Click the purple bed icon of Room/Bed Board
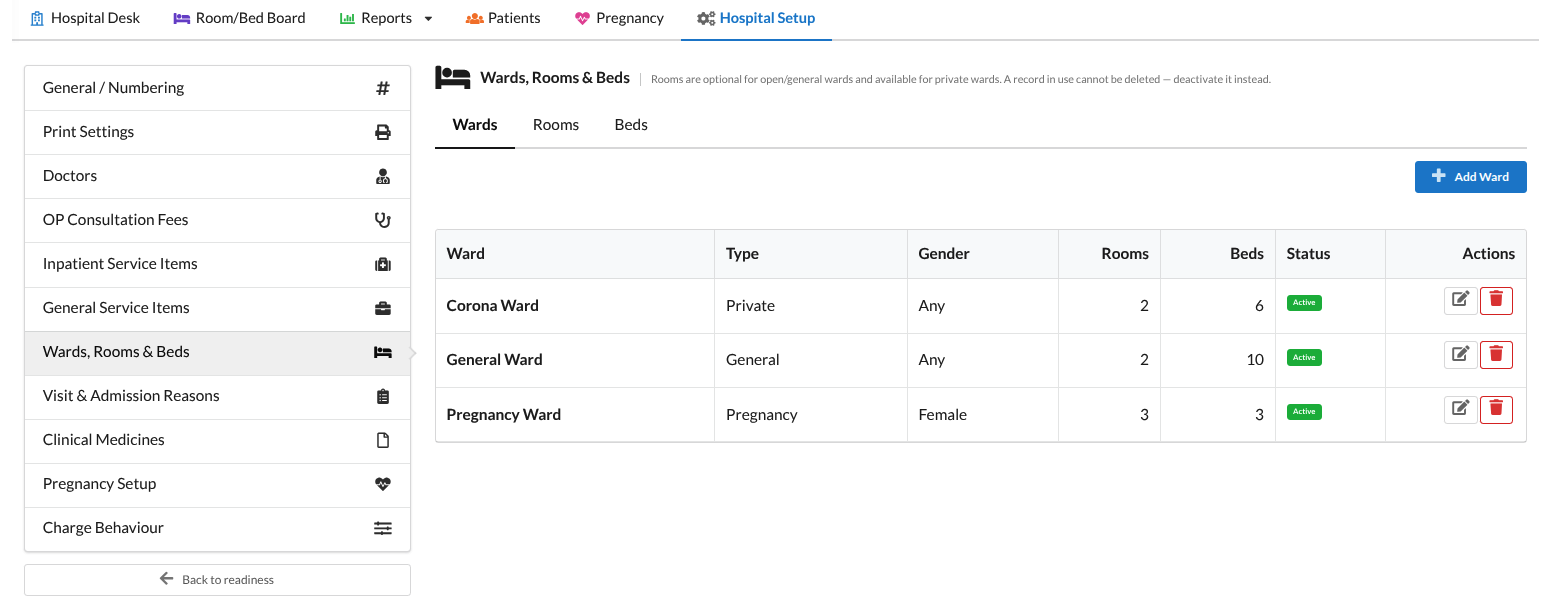This screenshot has height=616, width=1556. tap(181, 18)
